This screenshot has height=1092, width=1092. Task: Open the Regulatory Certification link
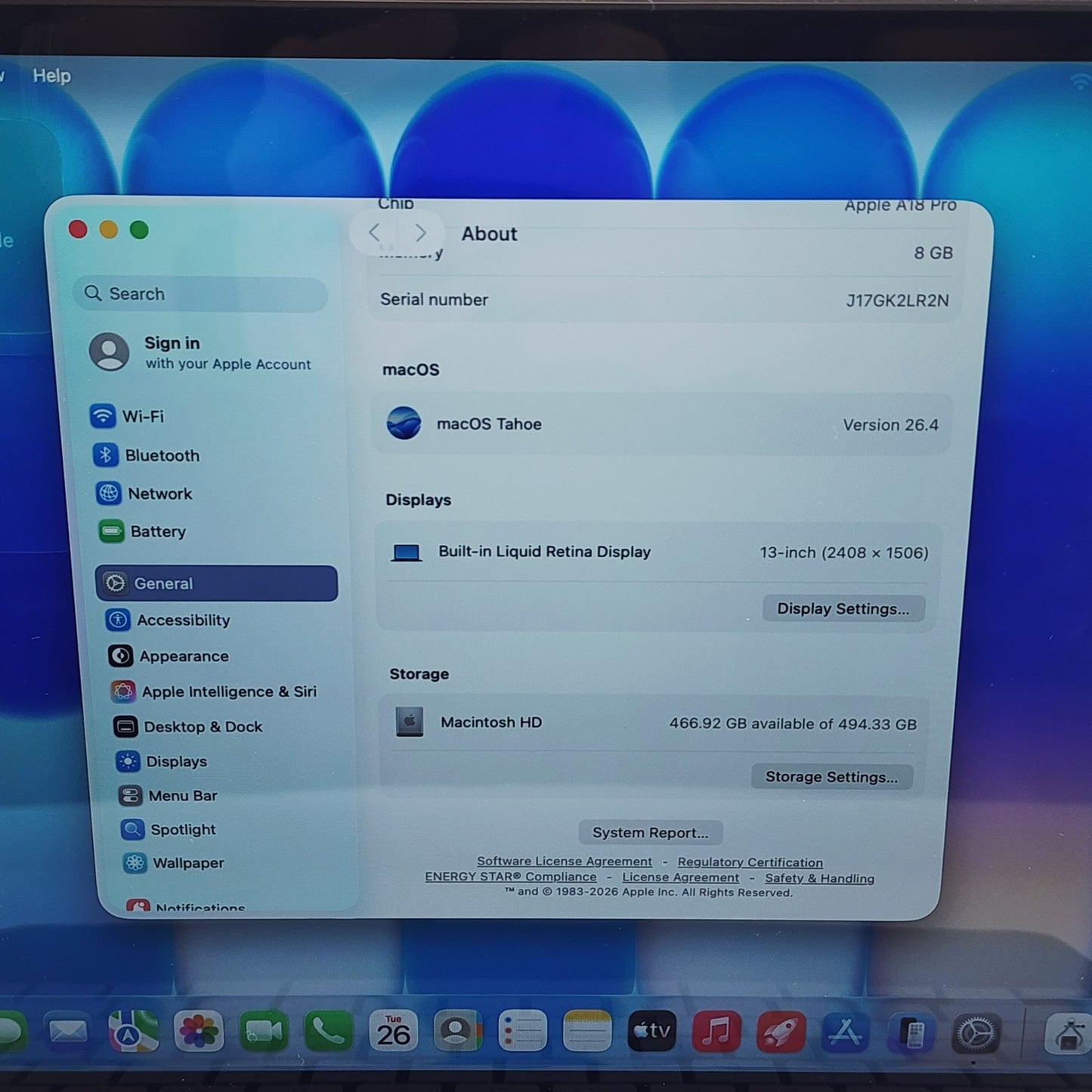pyautogui.click(x=750, y=862)
